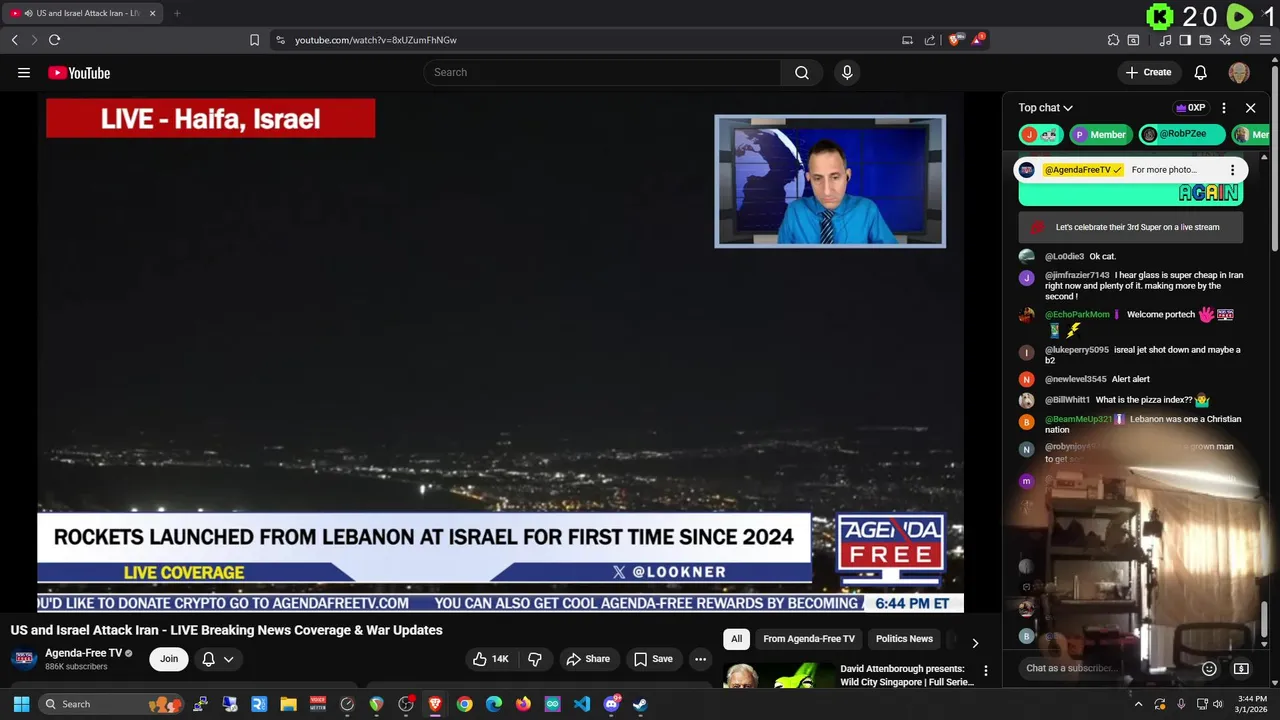Click the Create button
This screenshot has width=1280, height=720.
(1148, 72)
